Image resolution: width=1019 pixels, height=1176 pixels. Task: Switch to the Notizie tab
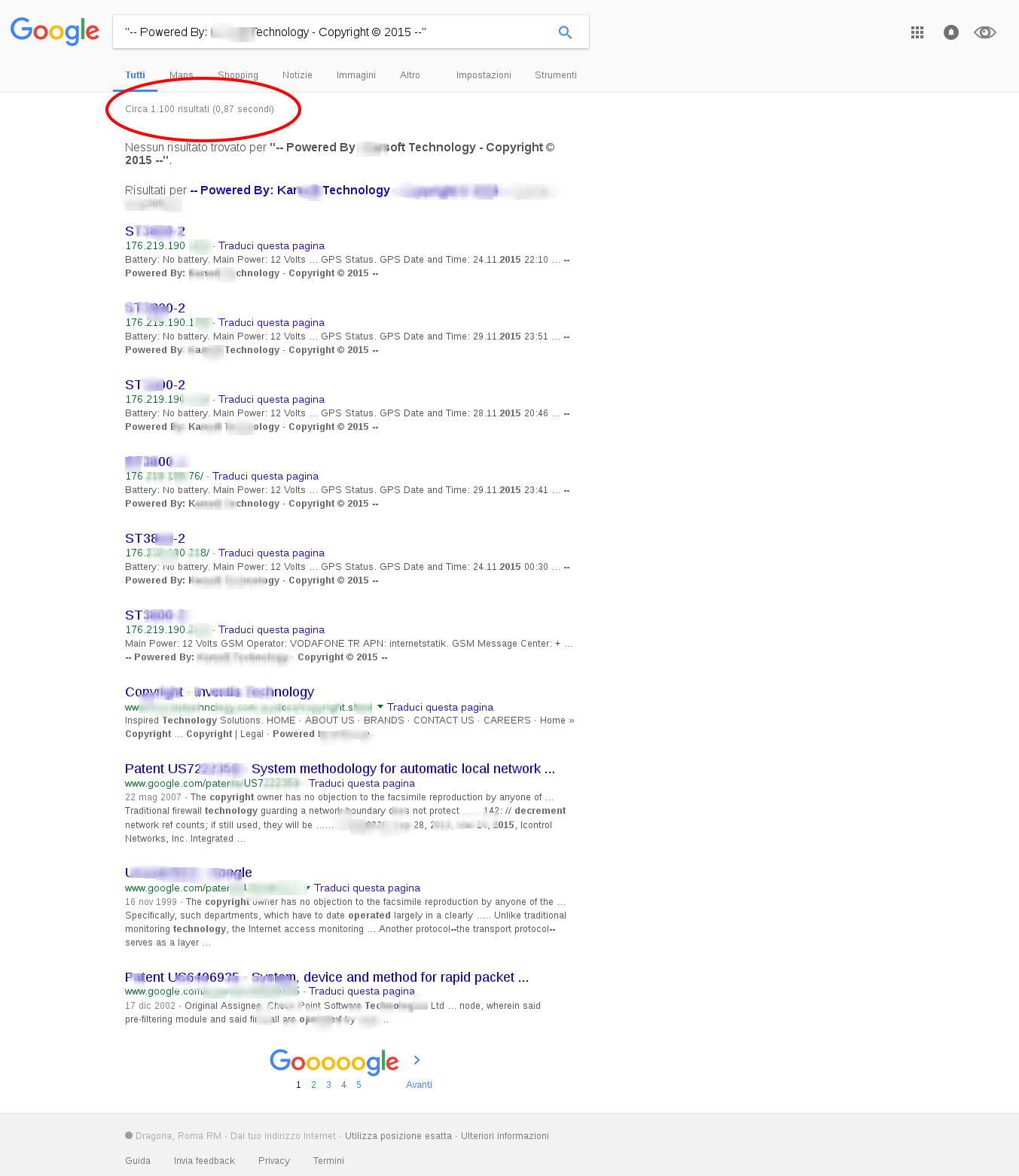tap(297, 75)
